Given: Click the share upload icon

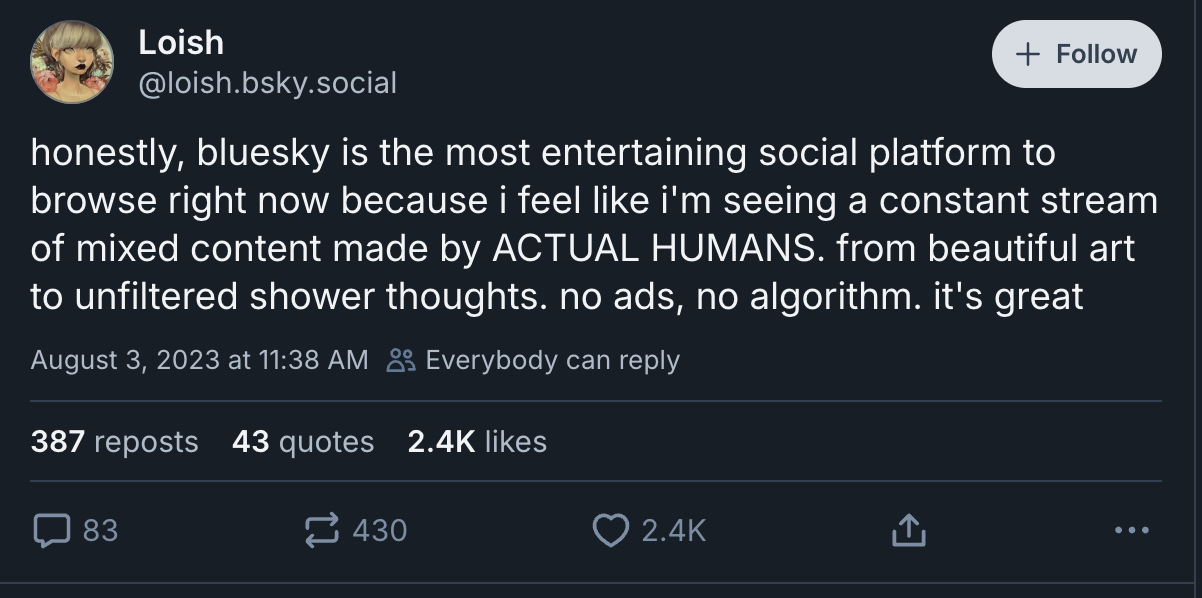Looking at the screenshot, I should [x=908, y=531].
